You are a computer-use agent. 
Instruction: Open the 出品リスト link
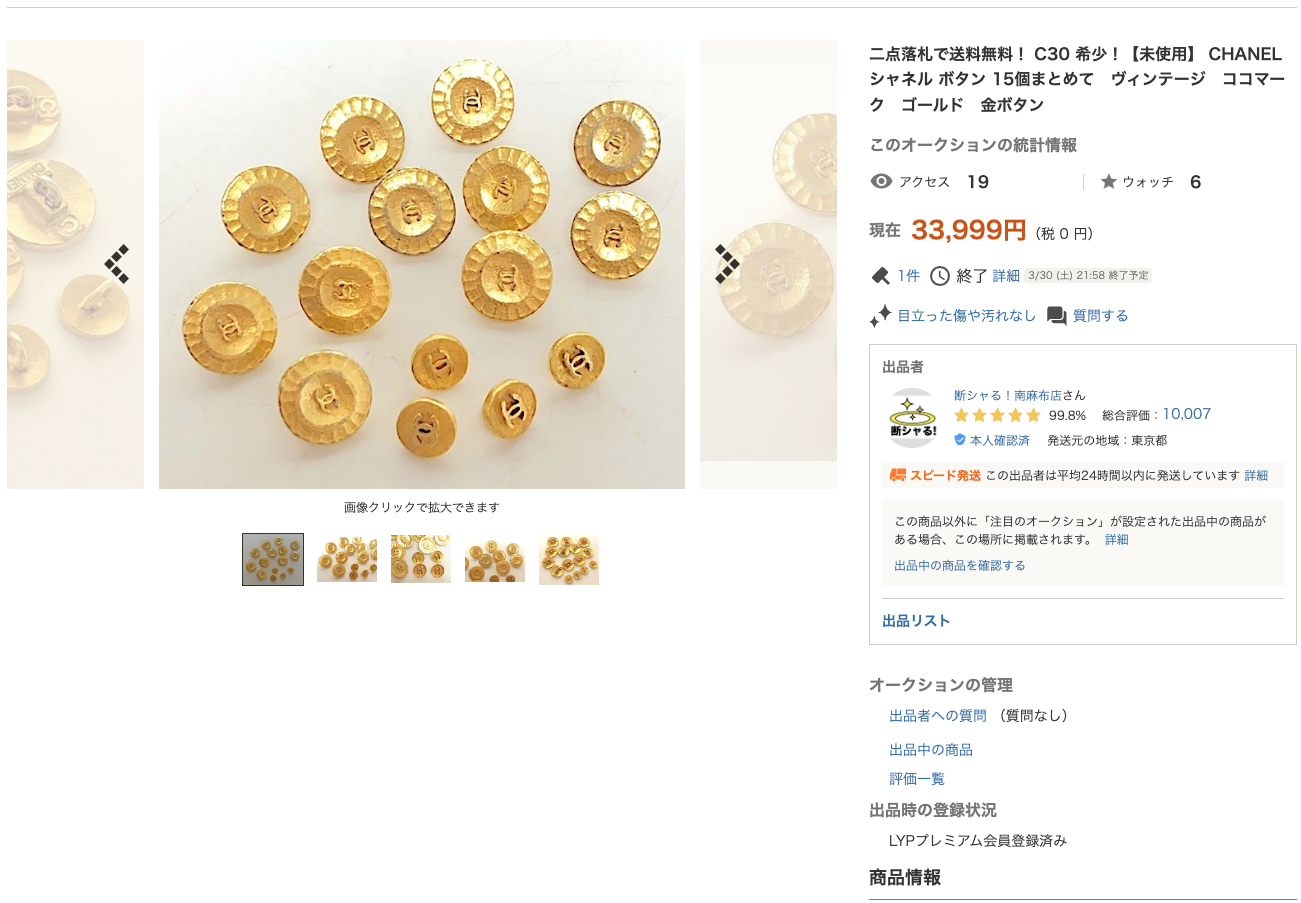coord(916,621)
